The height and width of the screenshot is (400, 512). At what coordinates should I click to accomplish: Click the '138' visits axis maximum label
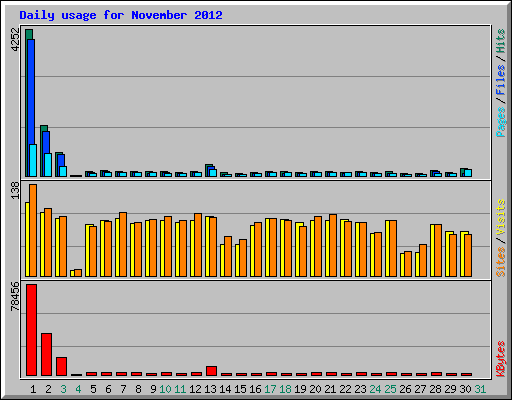[x=16, y=190]
